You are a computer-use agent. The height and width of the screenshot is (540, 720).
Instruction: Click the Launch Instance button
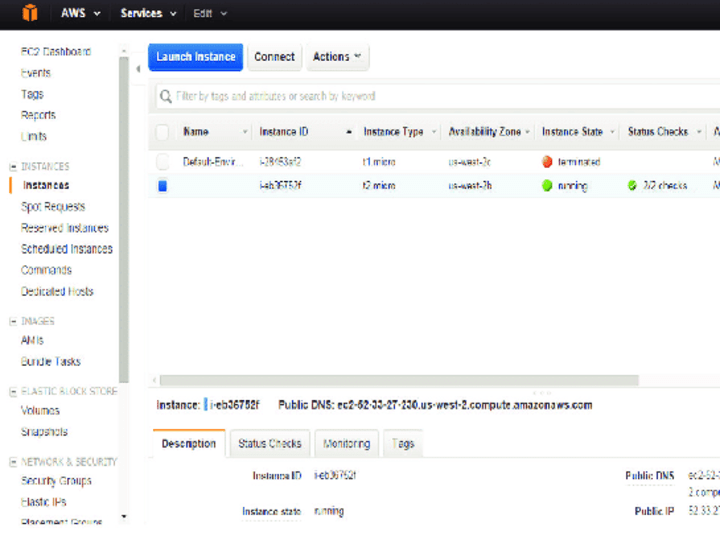click(196, 57)
